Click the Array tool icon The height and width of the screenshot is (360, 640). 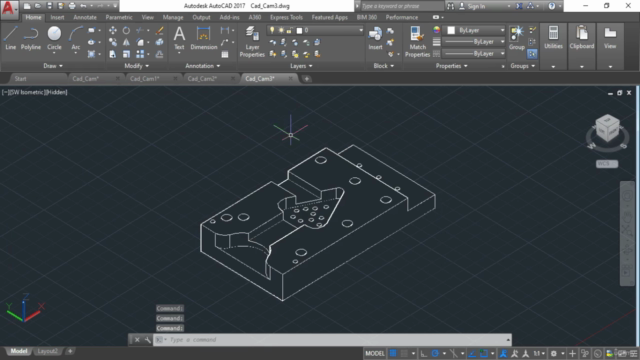coord(140,54)
